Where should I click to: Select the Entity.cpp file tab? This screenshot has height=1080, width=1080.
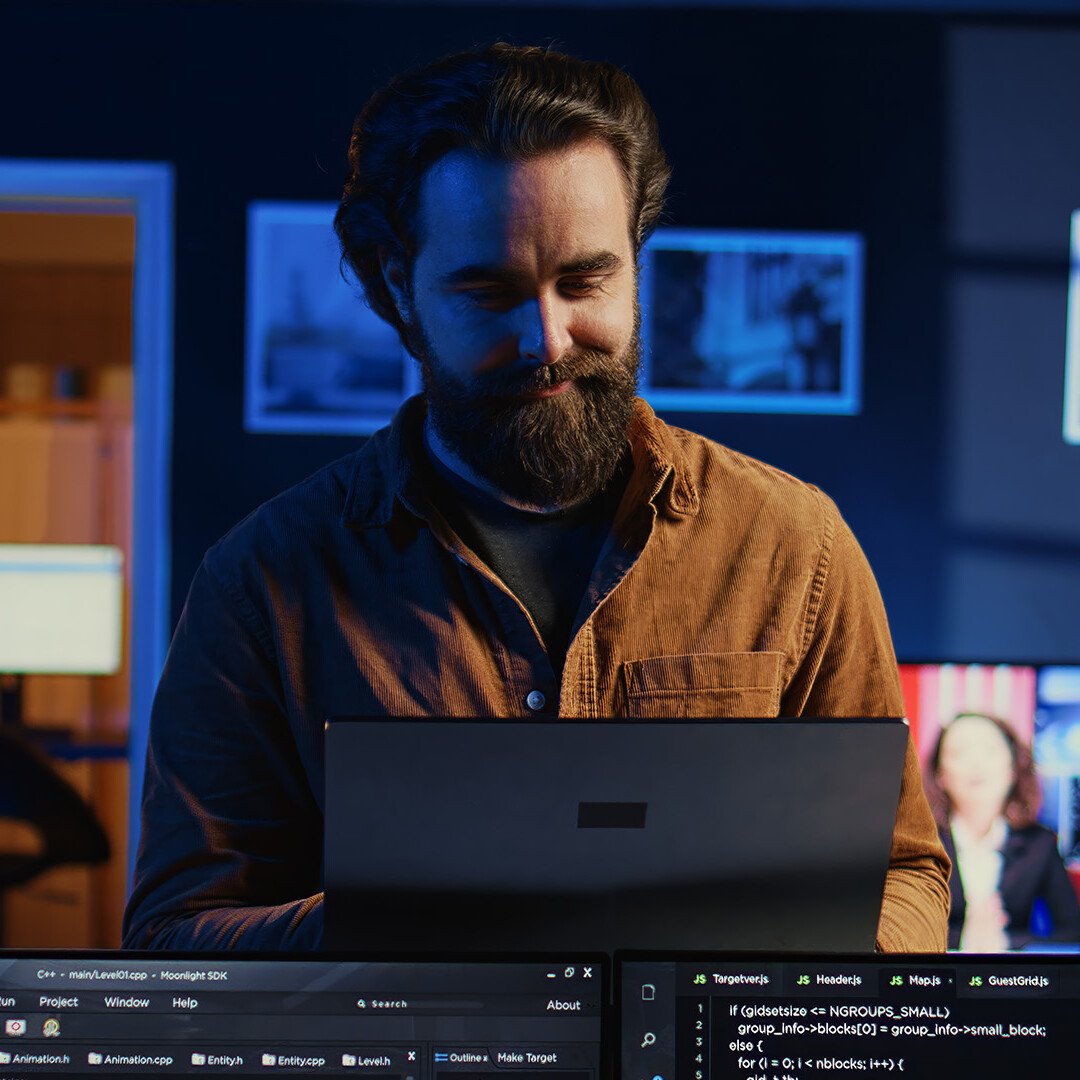click(294, 1060)
